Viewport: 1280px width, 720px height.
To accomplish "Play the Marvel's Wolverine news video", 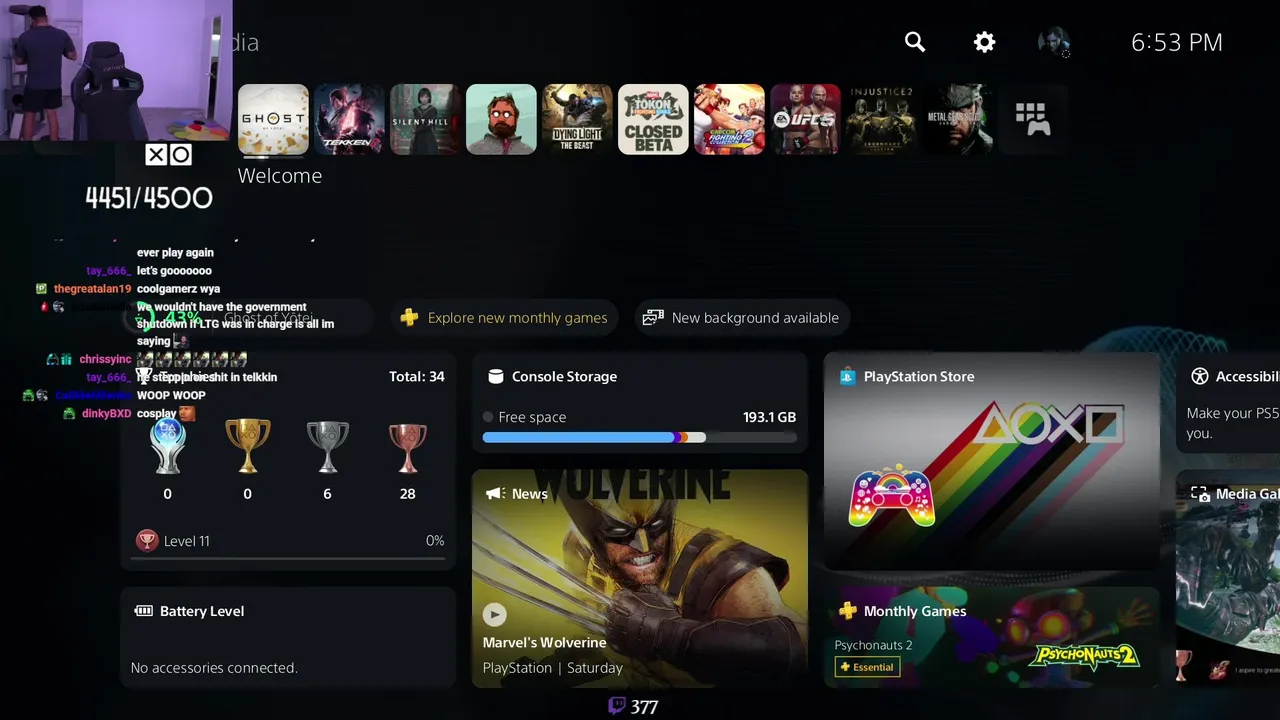I will click(494, 614).
